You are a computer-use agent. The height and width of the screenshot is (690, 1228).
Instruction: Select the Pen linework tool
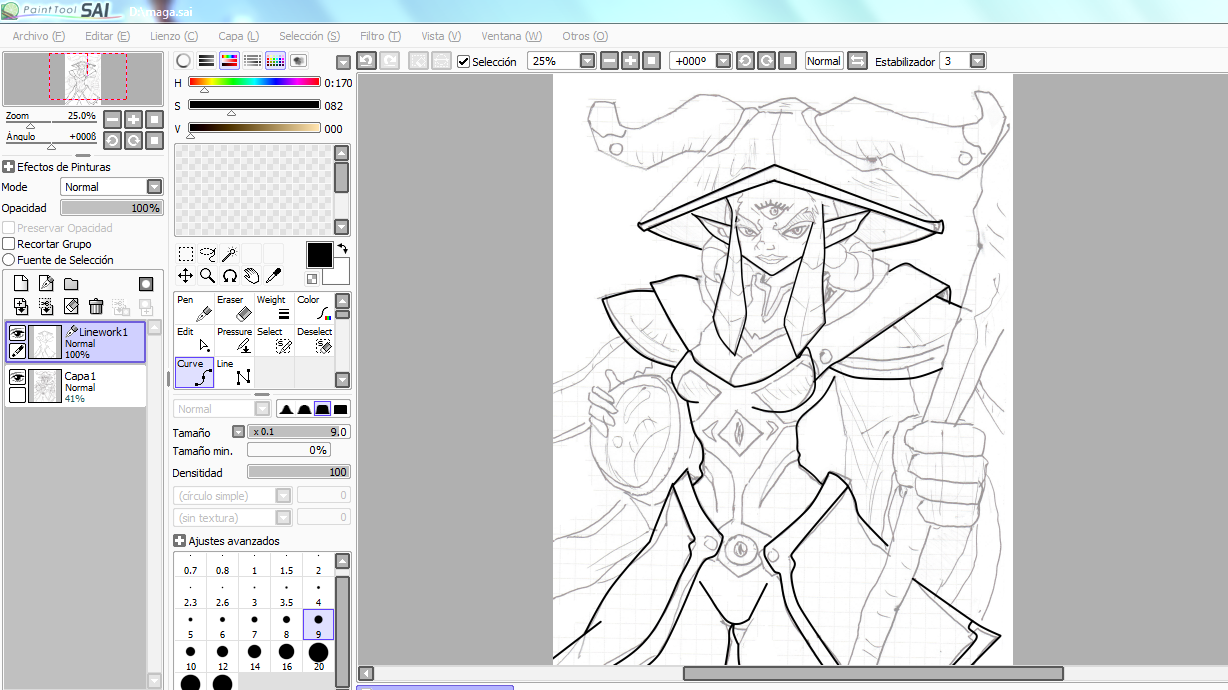pos(194,308)
